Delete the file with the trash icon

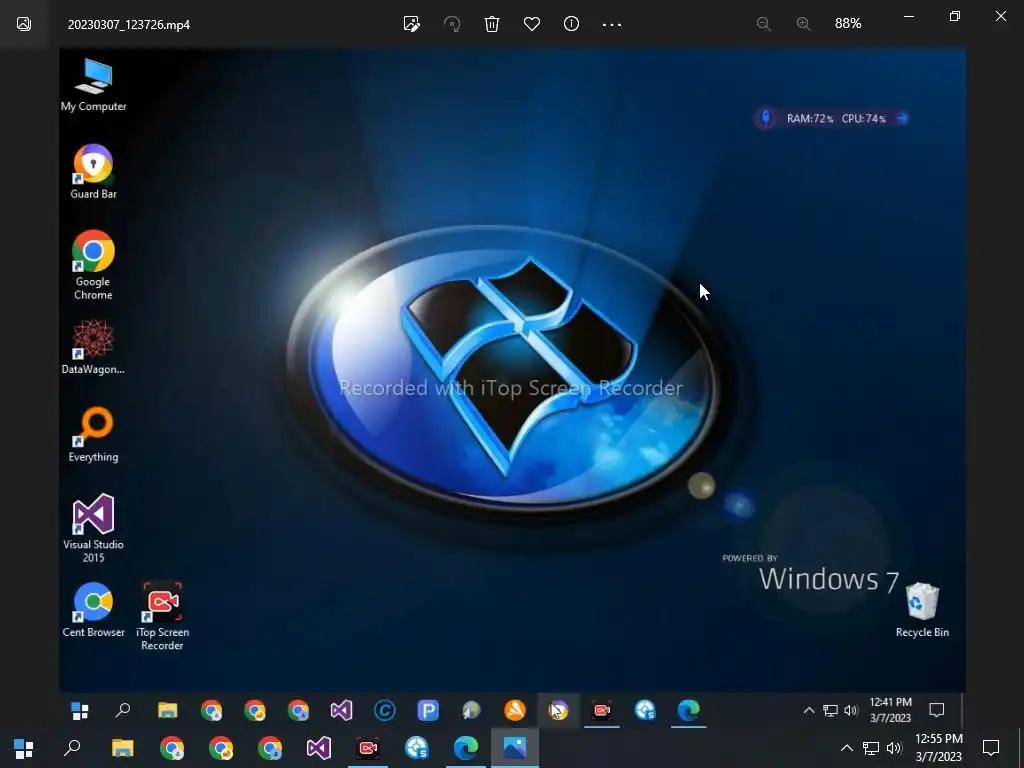tap(492, 24)
